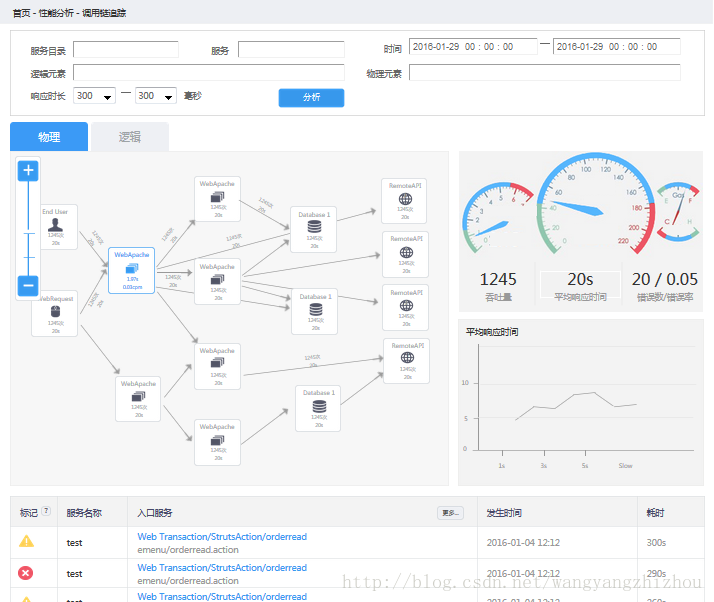Zoom out with the minus button

(28, 286)
